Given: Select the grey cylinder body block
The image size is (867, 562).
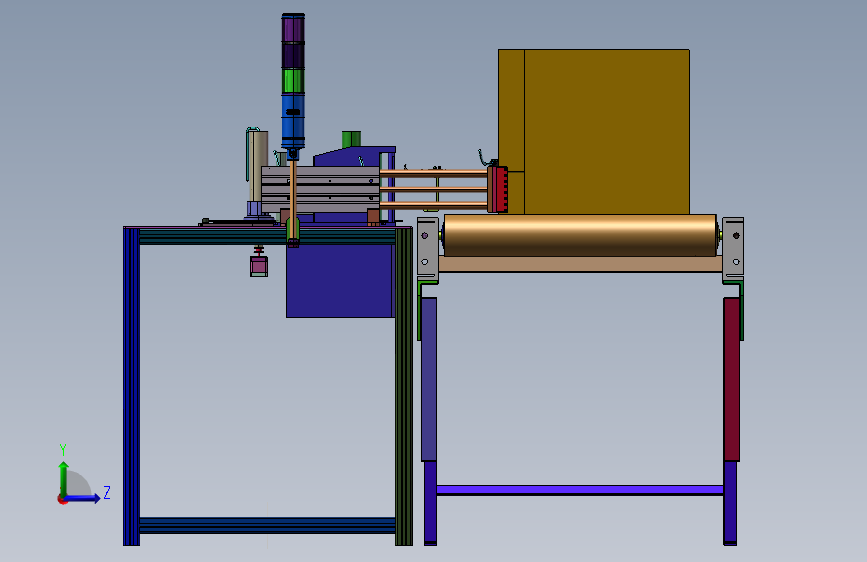Looking at the screenshot, I should pyautogui.click(x=321, y=189).
